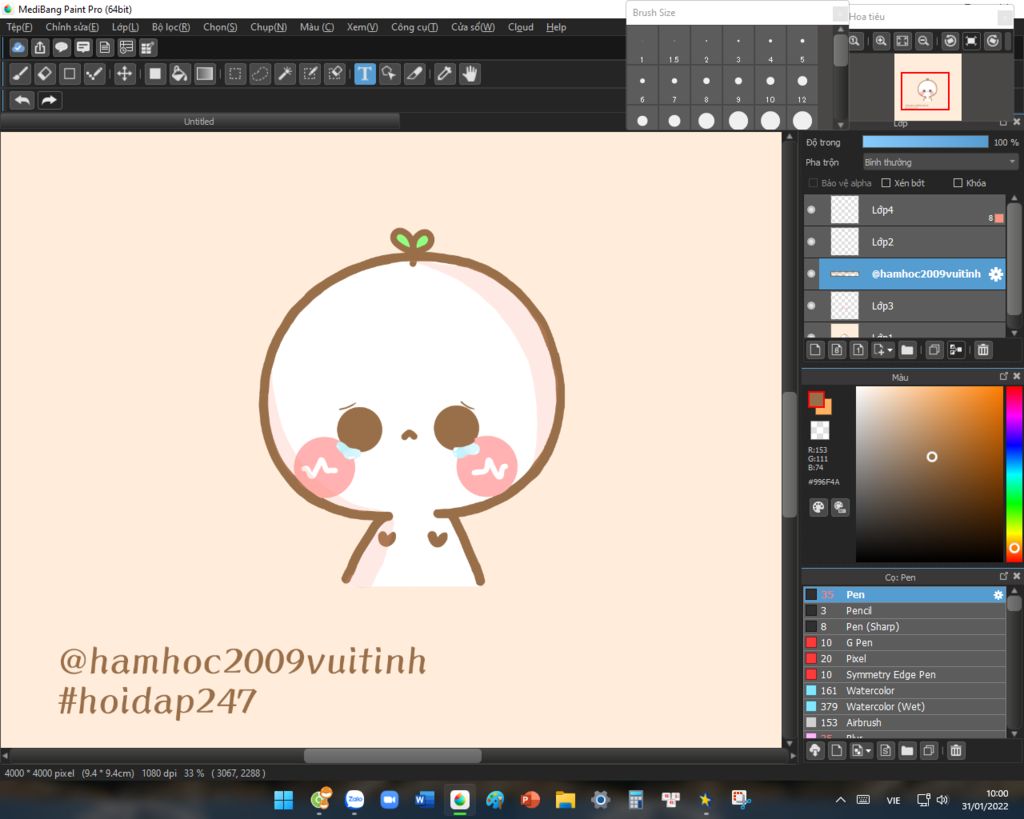
Task: Duplicate the layer in Layers panel
Action: click(935, 350)
